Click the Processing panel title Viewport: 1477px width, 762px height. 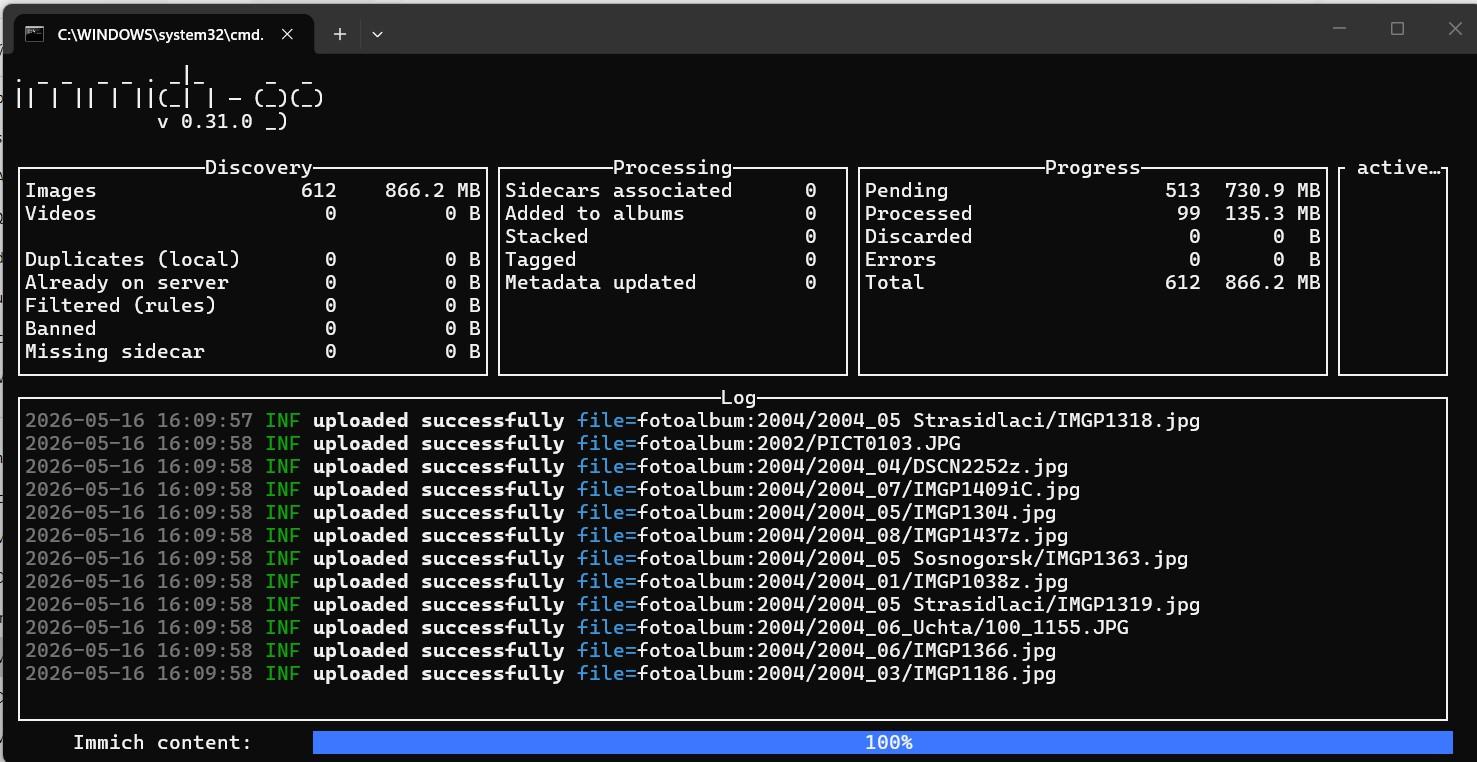(x=673, y=167)
